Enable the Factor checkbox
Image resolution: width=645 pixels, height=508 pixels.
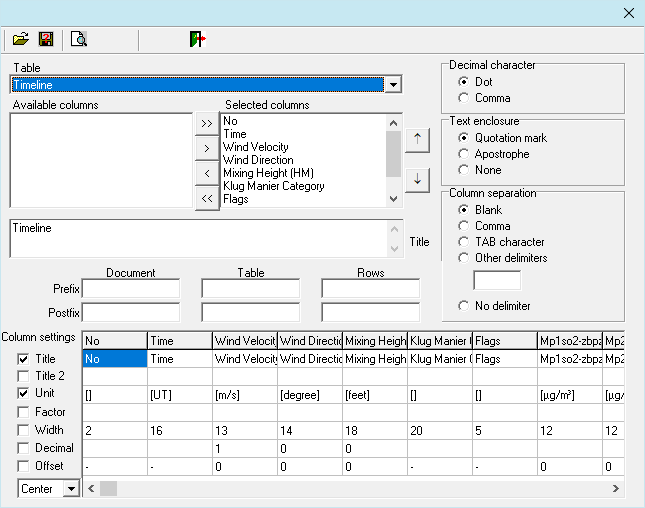(23, 412)
